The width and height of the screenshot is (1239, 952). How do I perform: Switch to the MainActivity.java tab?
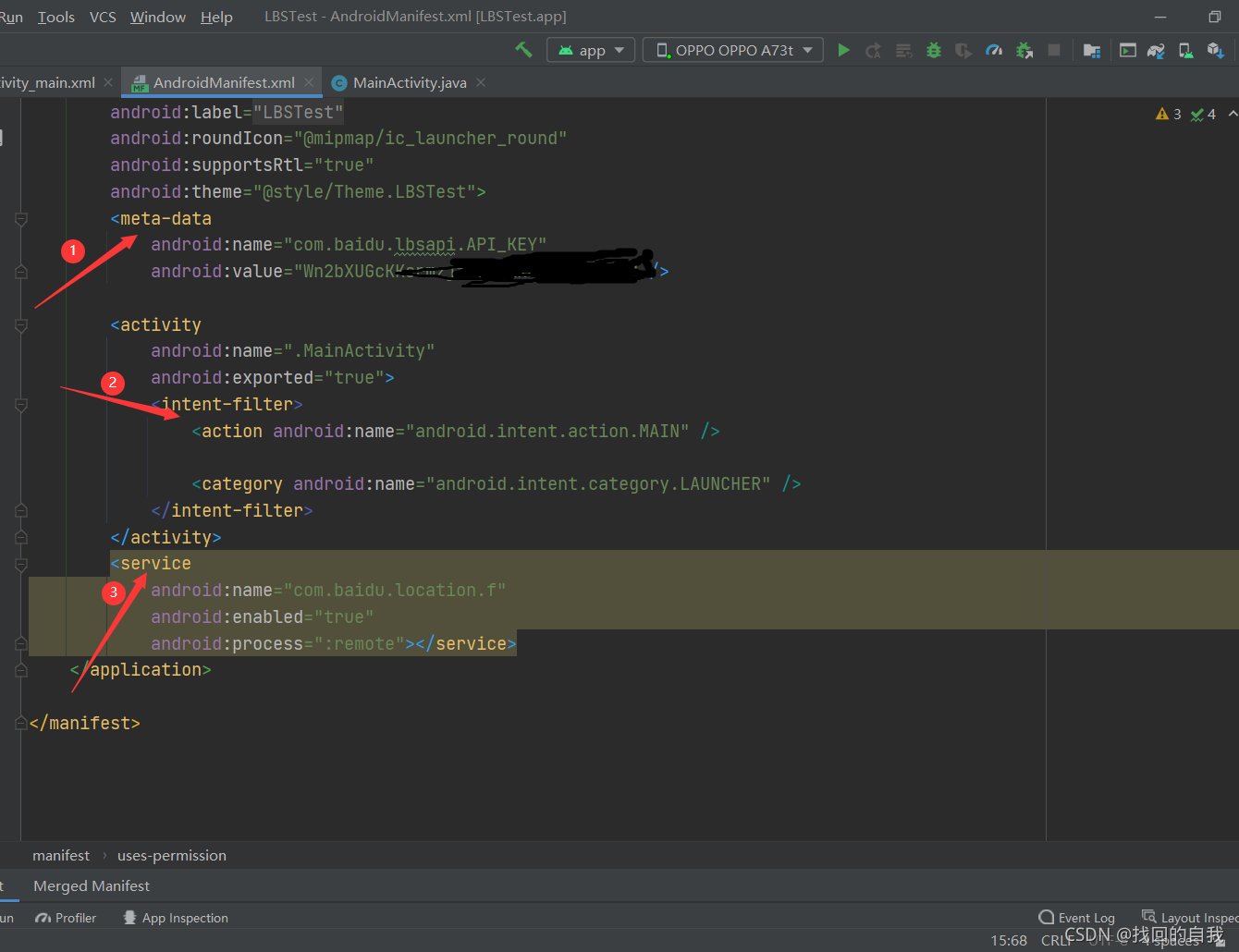410,82
